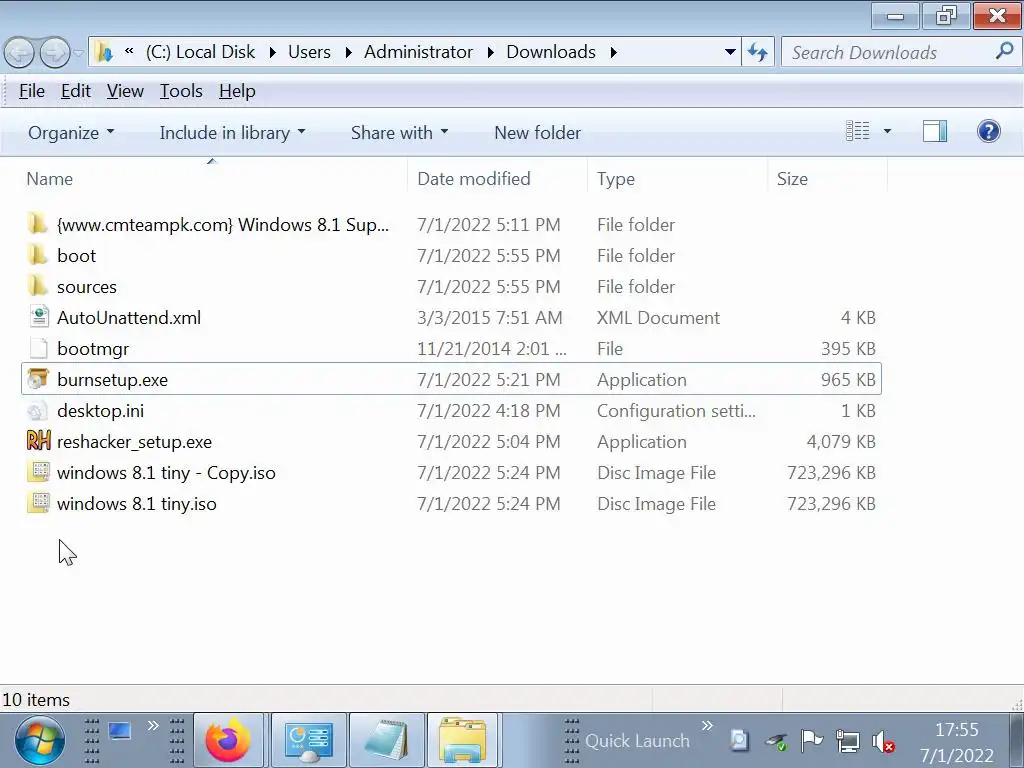Image resolution: width=1024 pixels, height=768 pixels.
Task: Click the magnifier search icon
Action: 1004,52
